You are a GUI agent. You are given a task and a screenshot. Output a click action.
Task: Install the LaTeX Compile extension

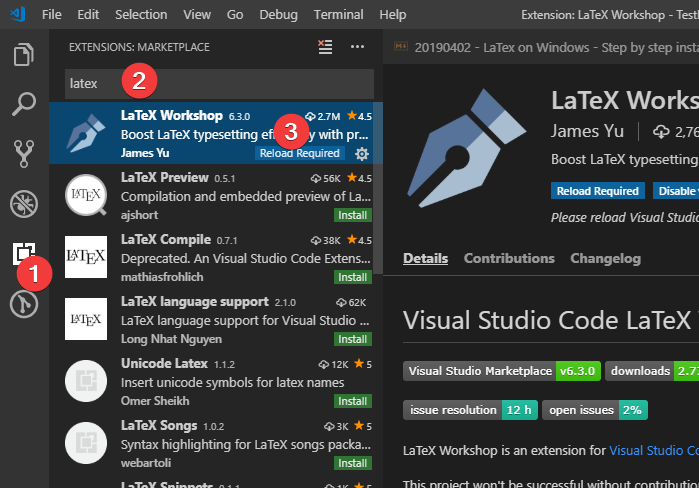(352, 277)
